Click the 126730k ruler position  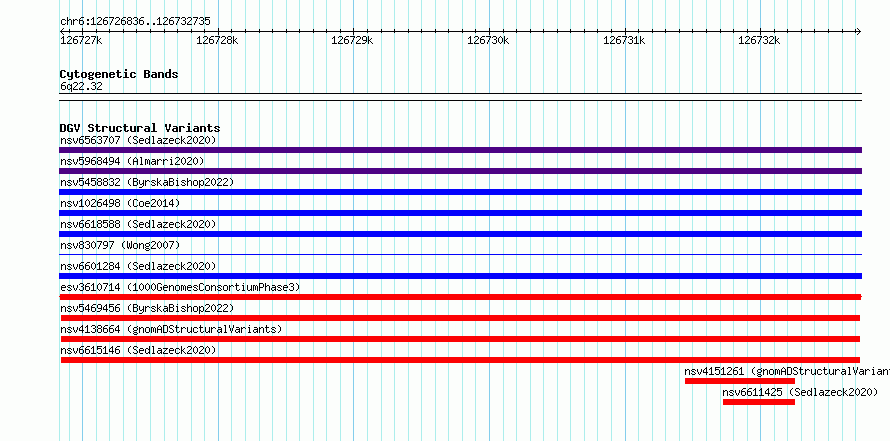489,40
